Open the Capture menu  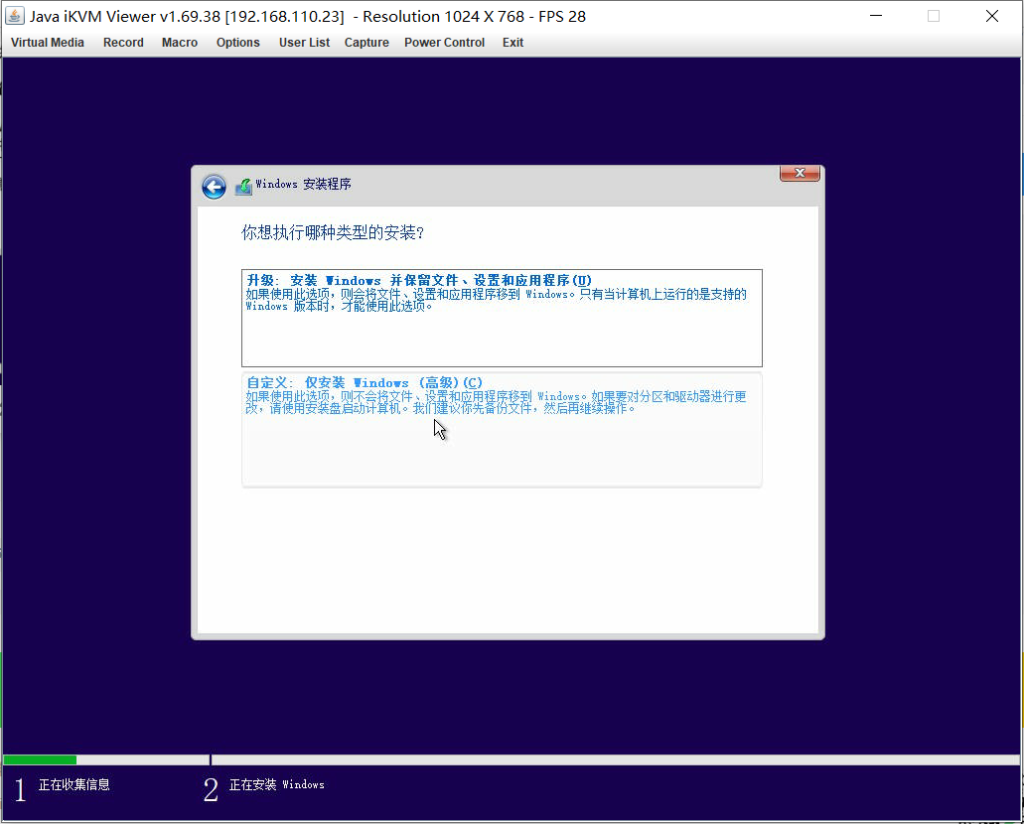[x=366, y=43]
